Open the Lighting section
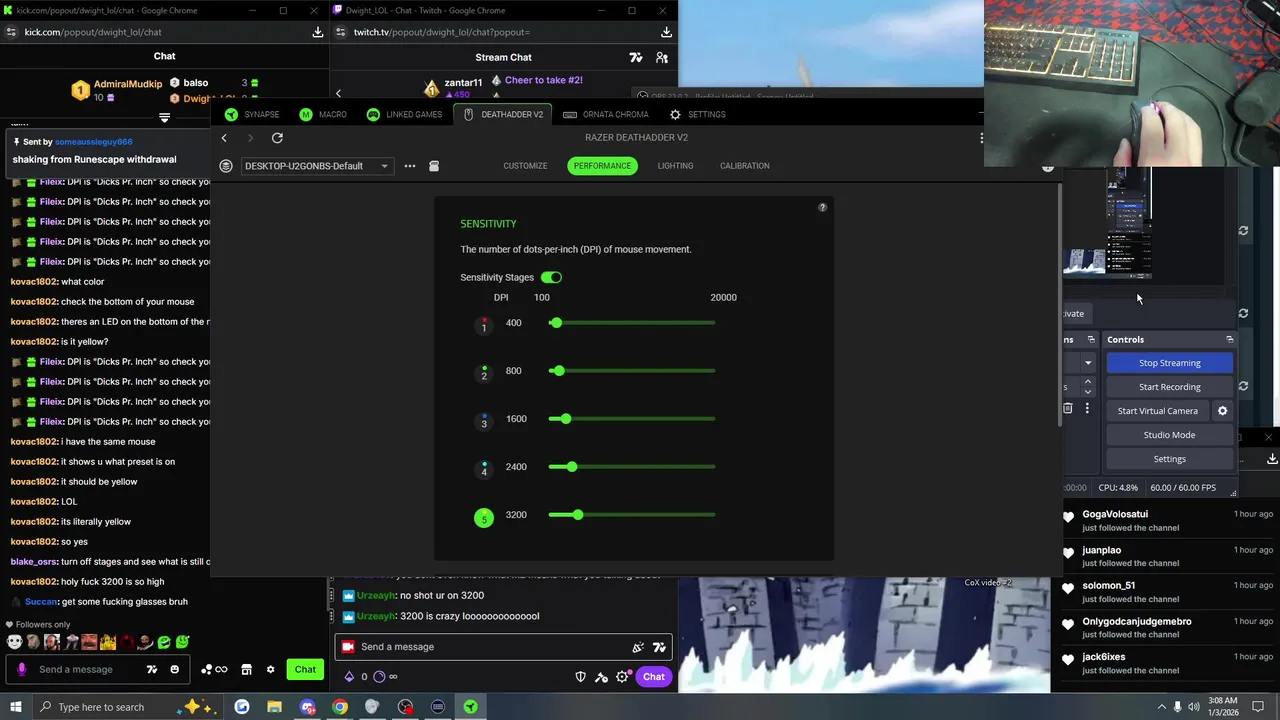Screen dimensions: 1280x720 coord(675,166)
